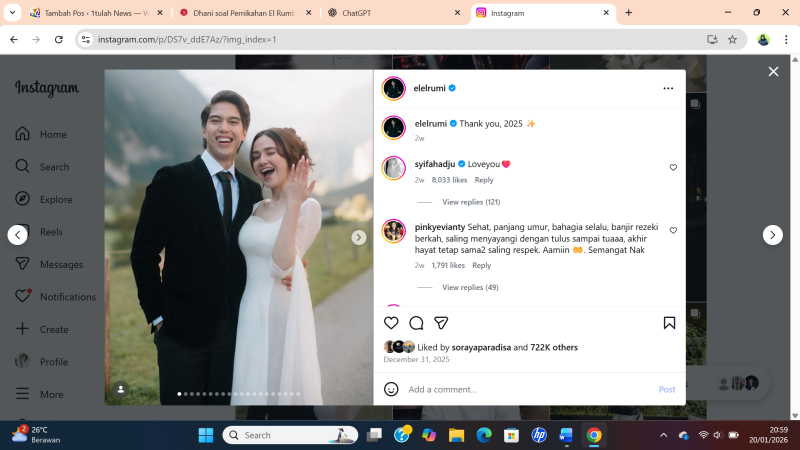
Task: Click taskbar Search box
Action: point(290,435)
